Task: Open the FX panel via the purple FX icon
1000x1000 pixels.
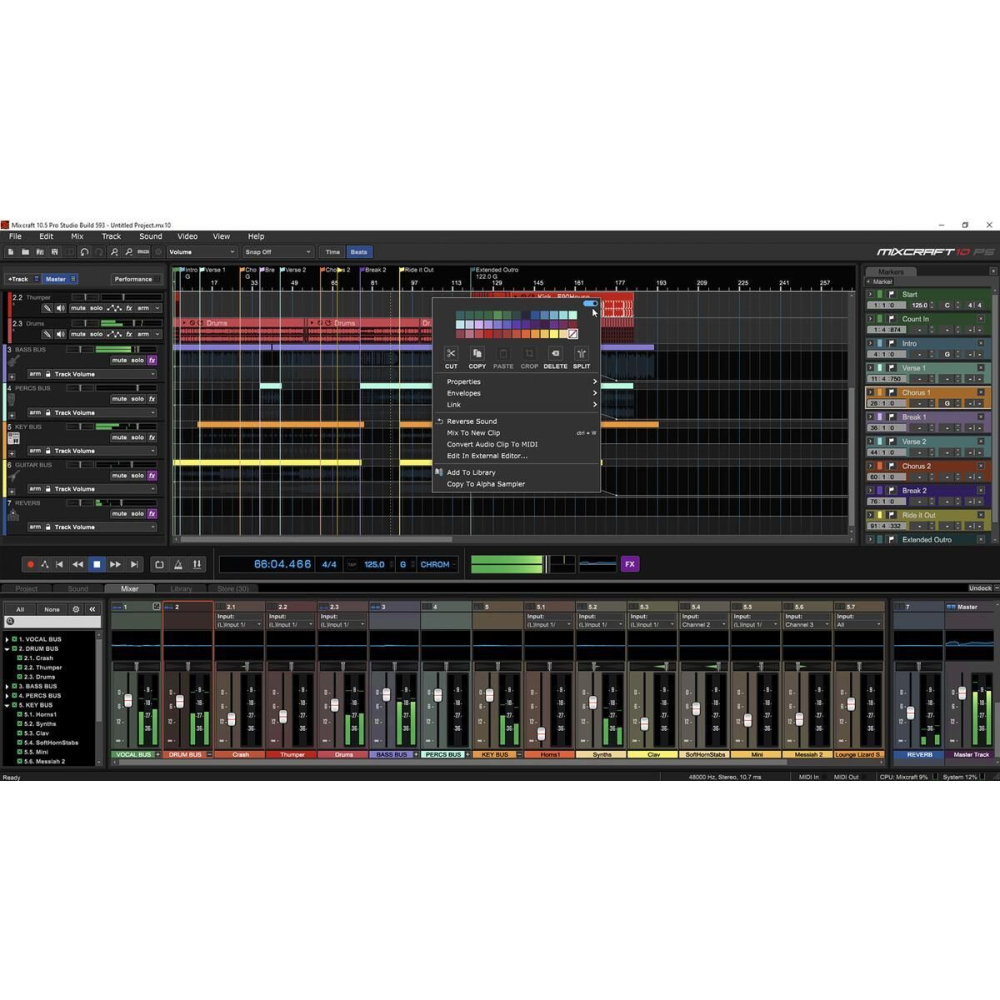Action: click(631, 564)
